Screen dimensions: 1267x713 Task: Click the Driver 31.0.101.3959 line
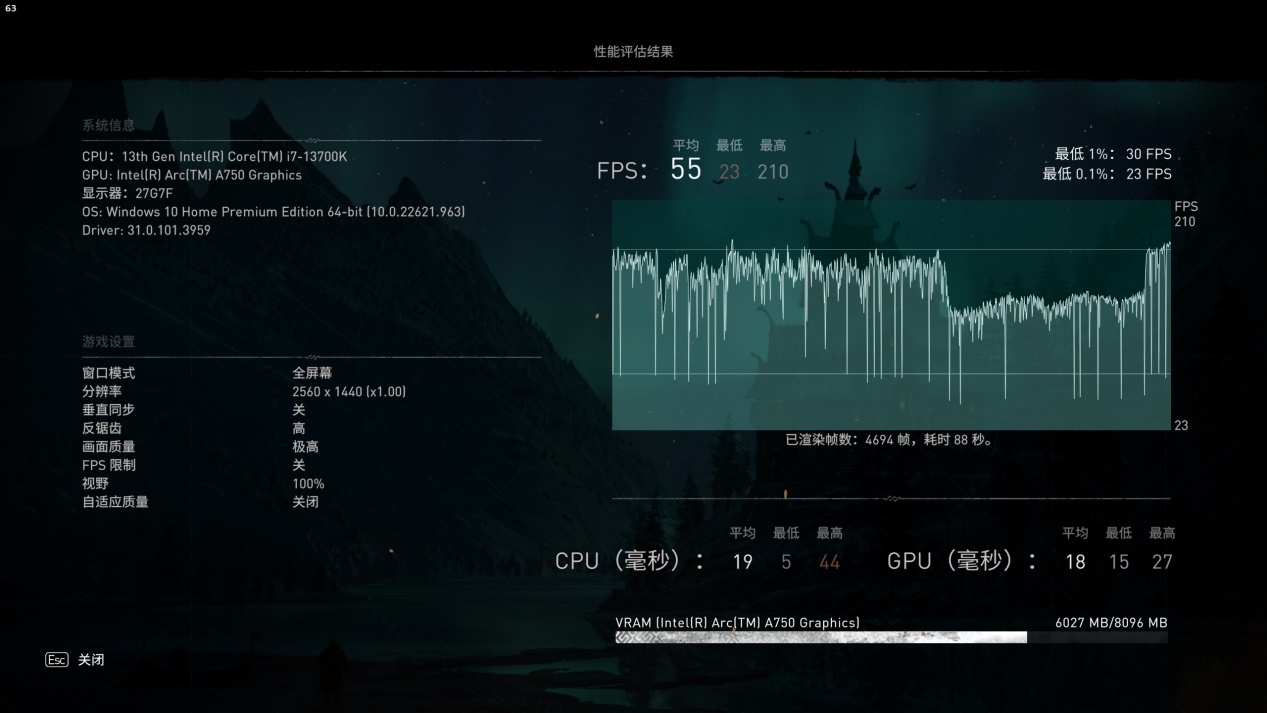146,230
